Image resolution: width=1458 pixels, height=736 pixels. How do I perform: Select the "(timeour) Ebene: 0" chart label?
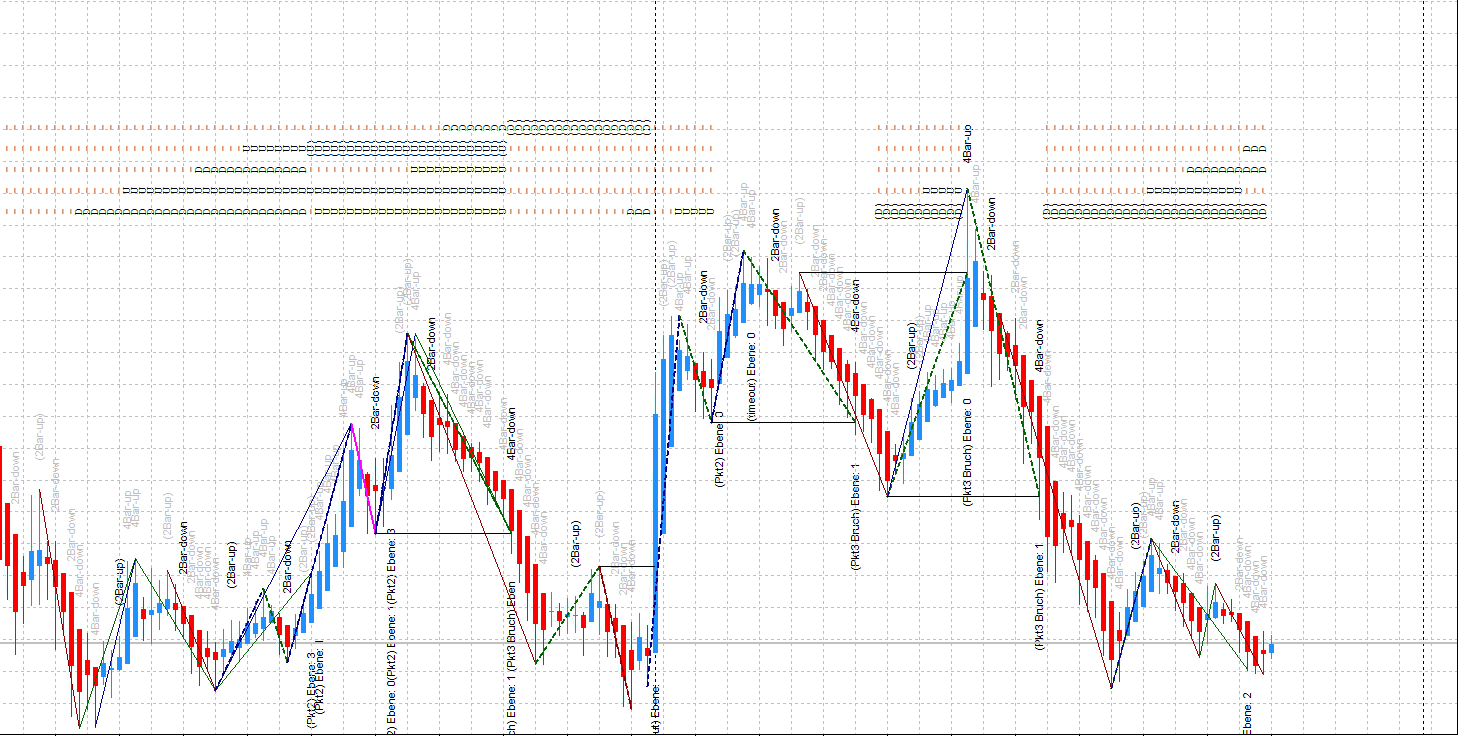(751, 378)
